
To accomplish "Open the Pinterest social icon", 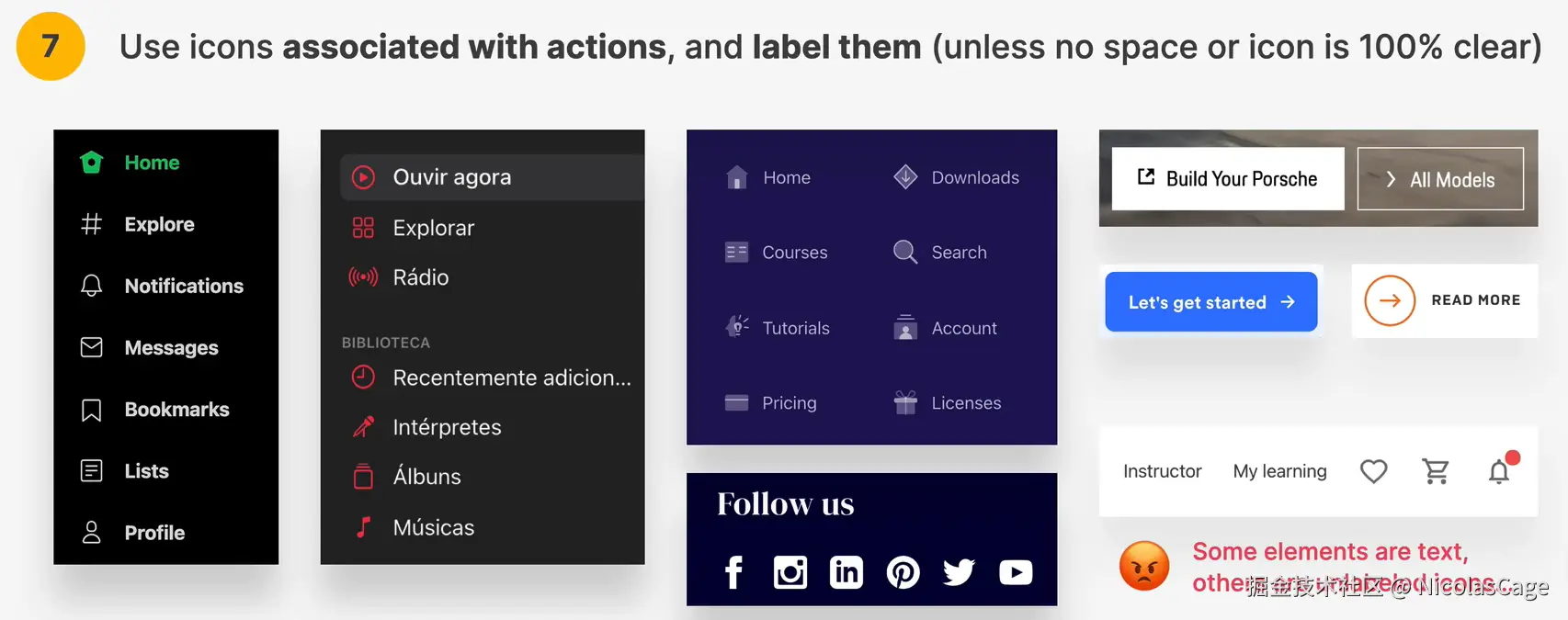I will tap(903, 572).
